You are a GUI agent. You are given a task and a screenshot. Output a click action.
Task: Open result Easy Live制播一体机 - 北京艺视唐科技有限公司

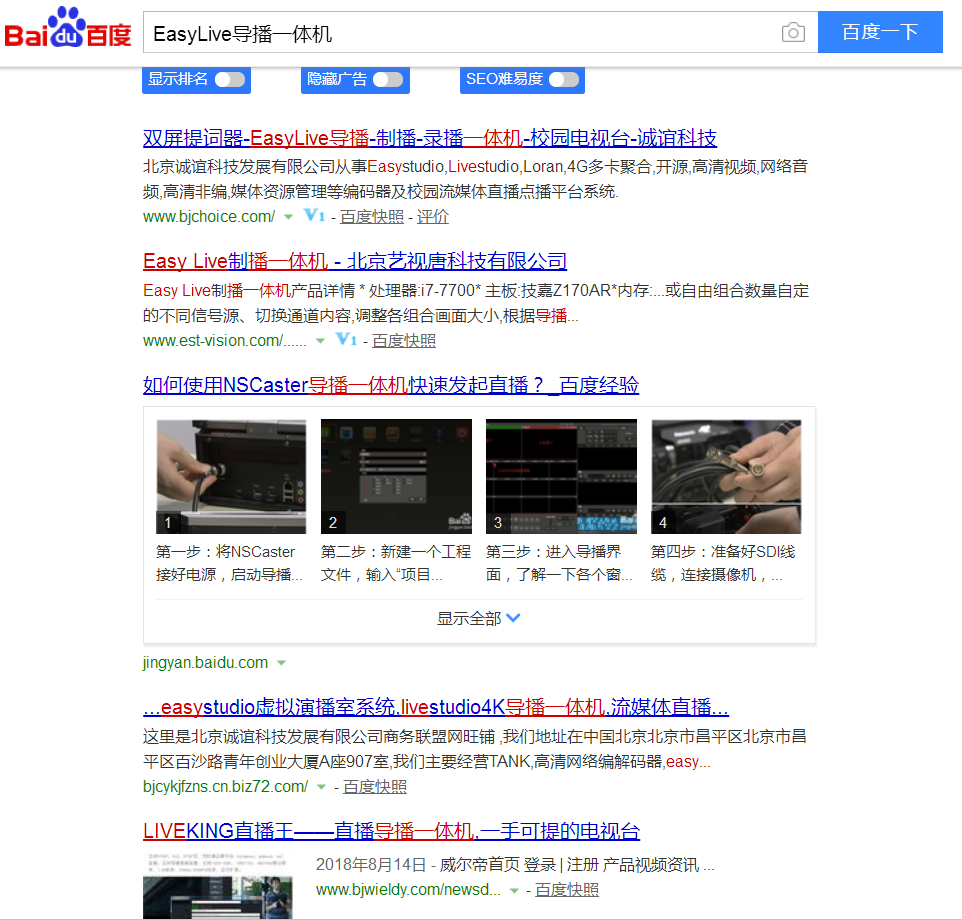[x=355, y=261]
